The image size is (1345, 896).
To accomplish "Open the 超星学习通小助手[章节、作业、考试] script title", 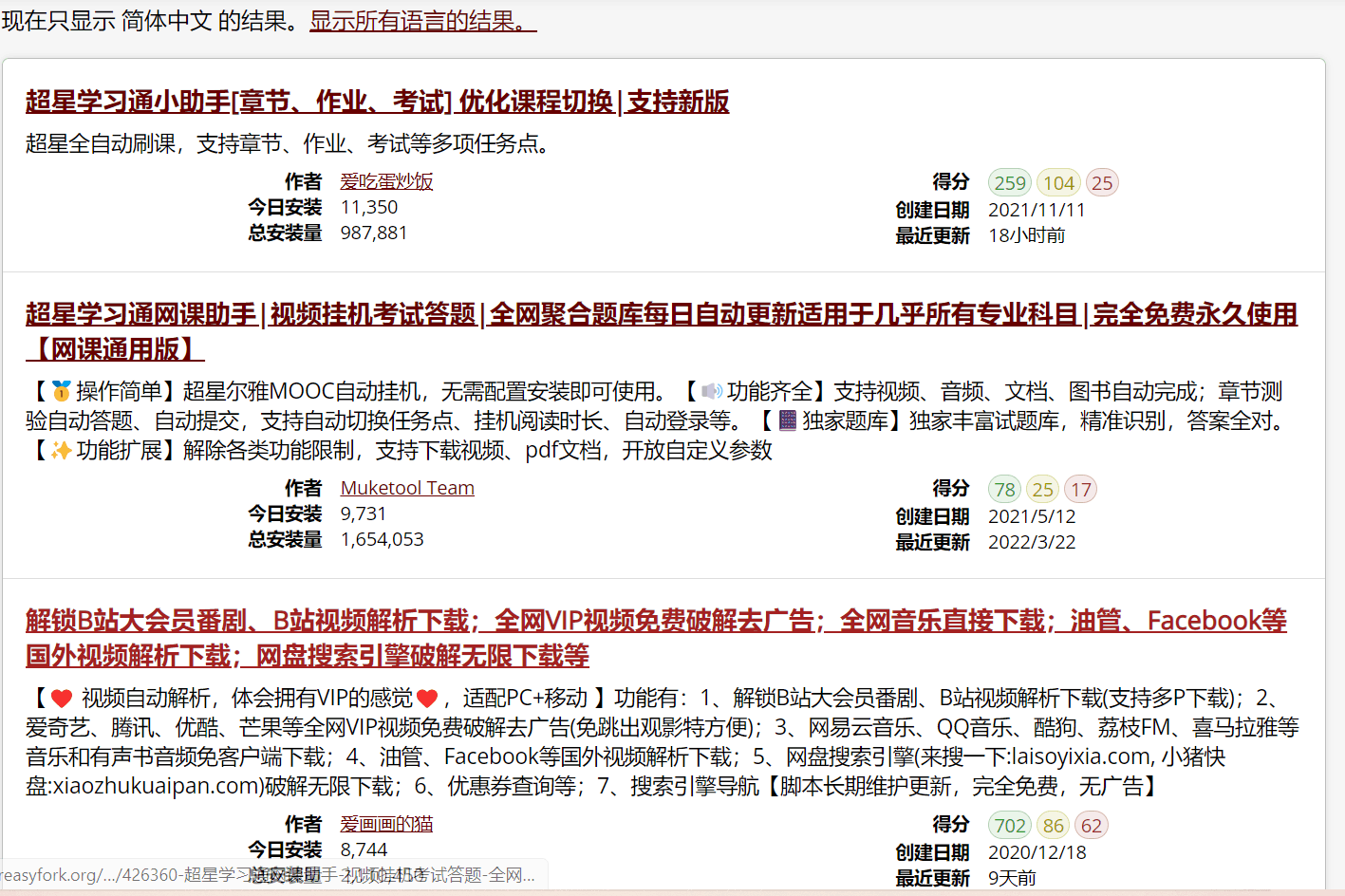I will click(x=378, y=102).
